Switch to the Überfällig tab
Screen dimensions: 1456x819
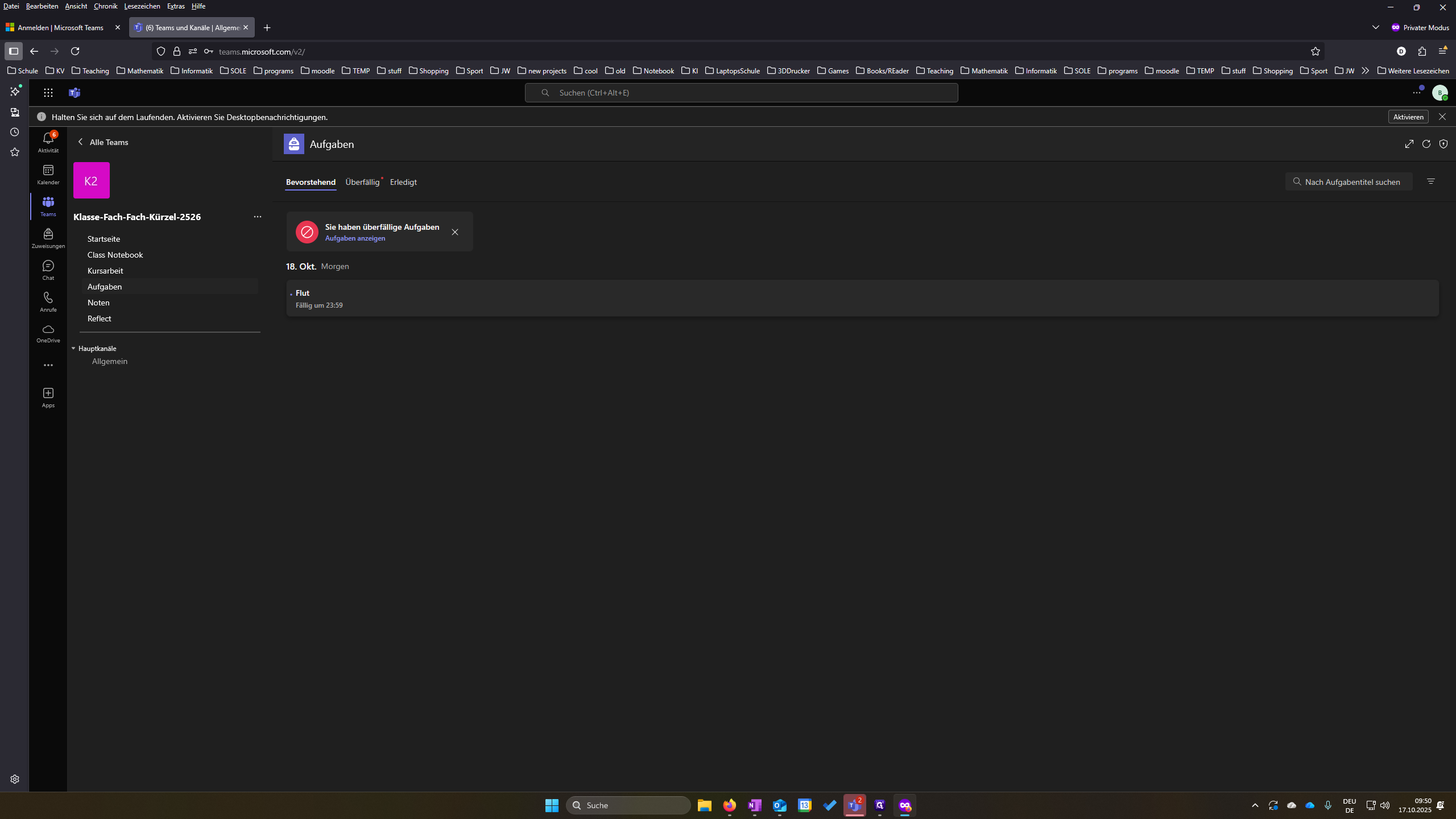[x=362, y=182]
